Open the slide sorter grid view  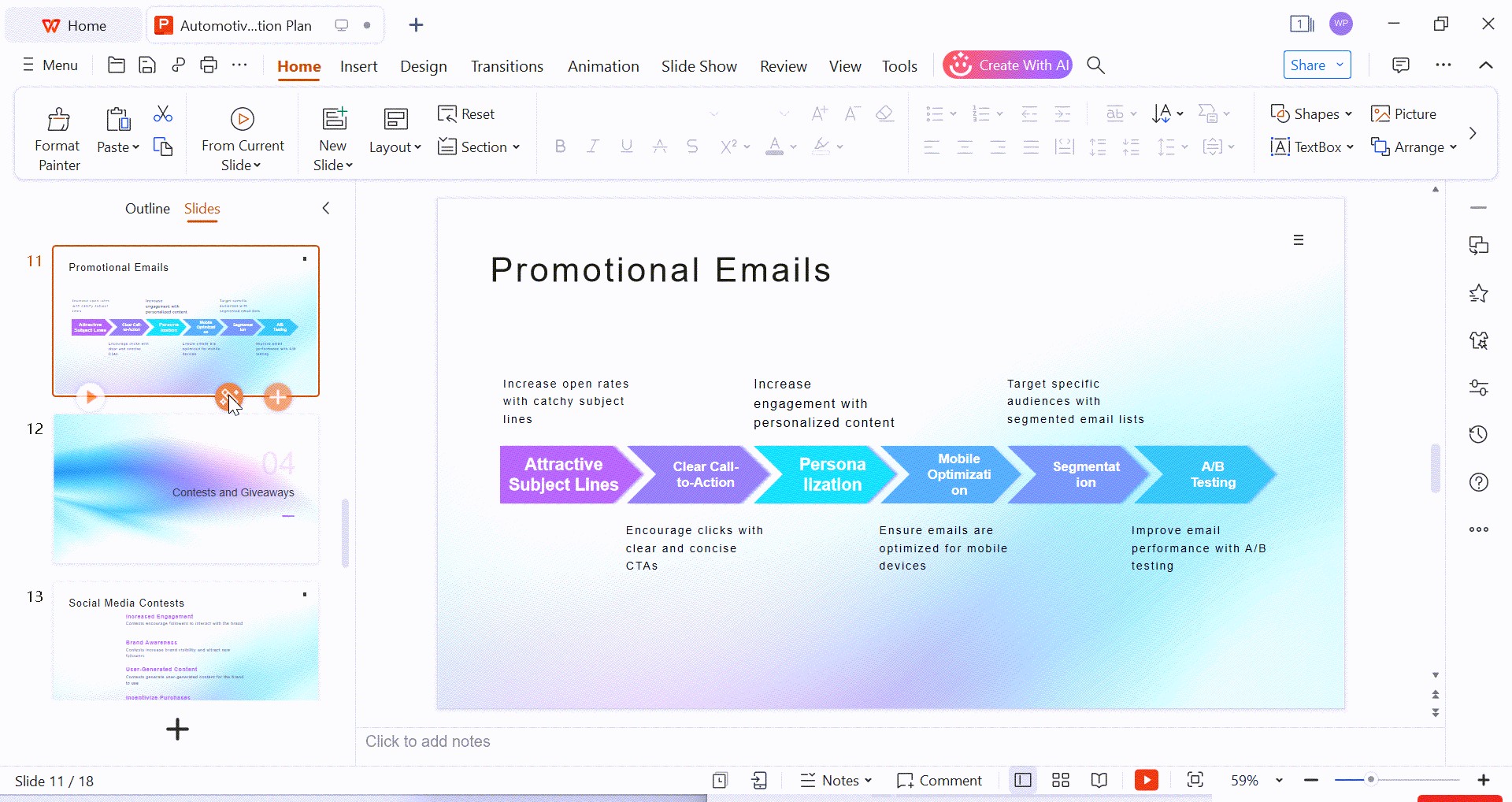point(1061,780)
